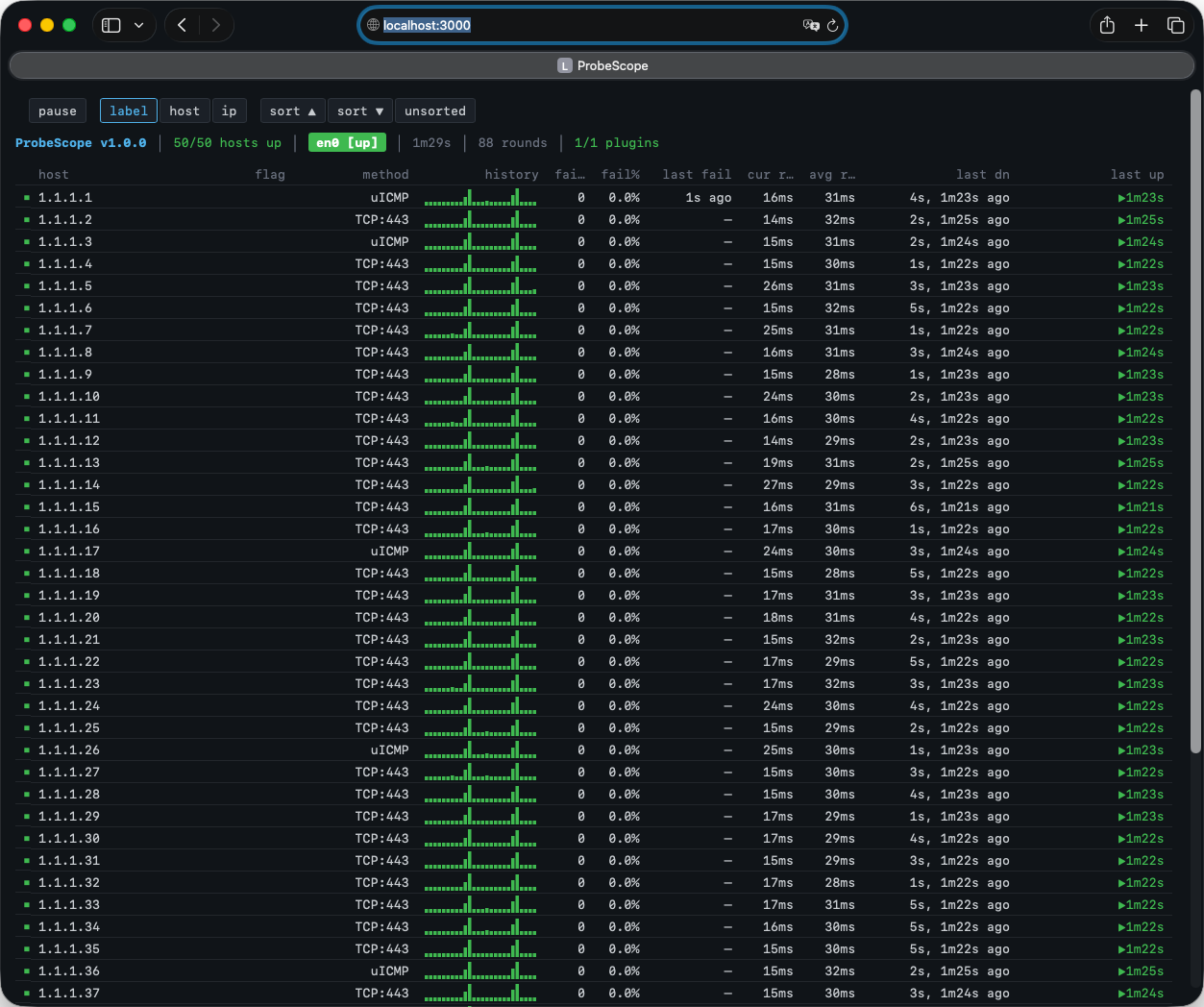Click the 88 rounds counter
Screen dimensions: 1204x1007
coord(512,142)
